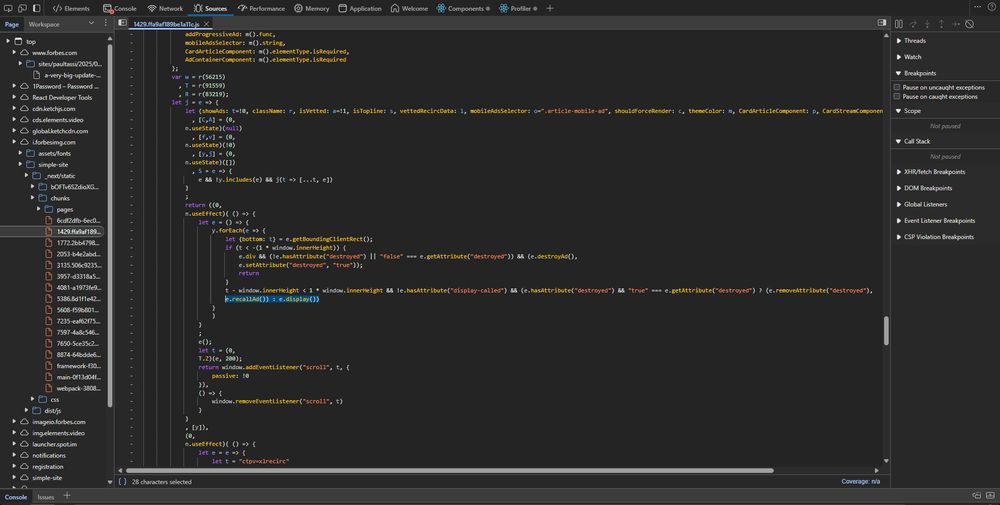Toggle the navigator sidebar icon
Viewport: 1000px width, 505px height.
[x=122, y=23]
